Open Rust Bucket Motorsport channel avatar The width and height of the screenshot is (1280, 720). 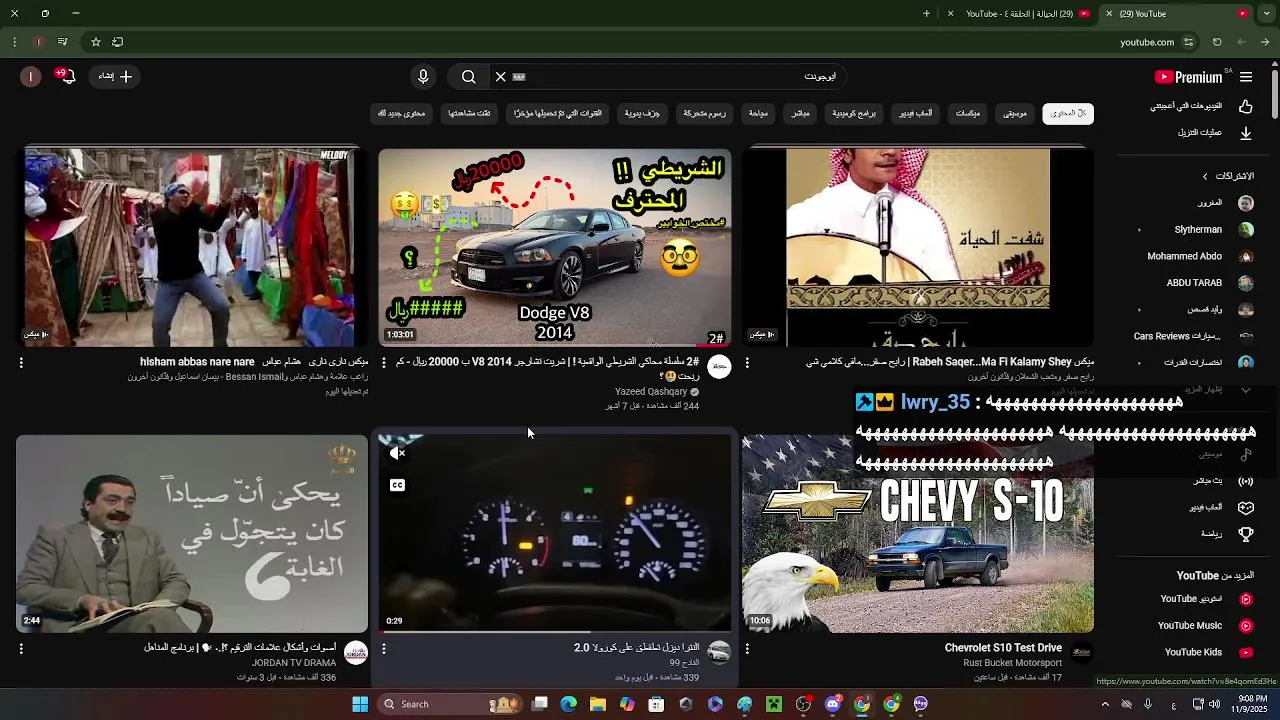pyautogui.click(x=1081, y=653)
